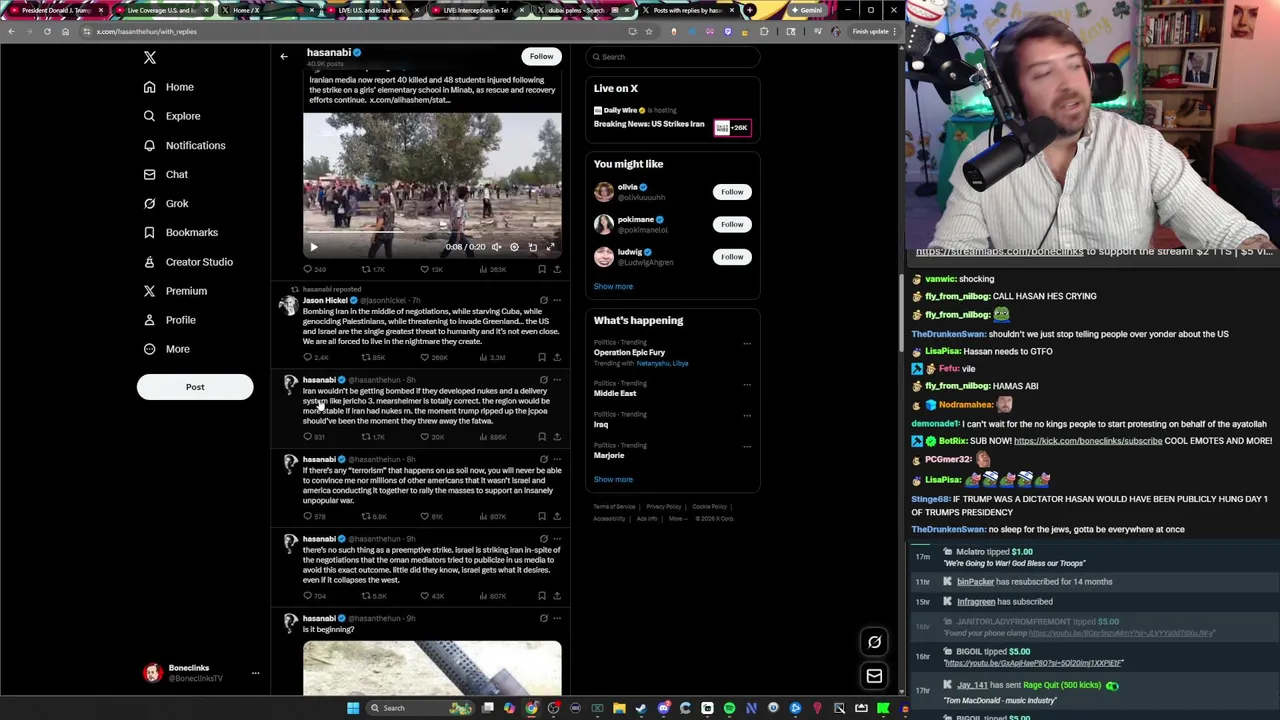
Task: Like the post about terrorism on US soil
Action: 432,517
